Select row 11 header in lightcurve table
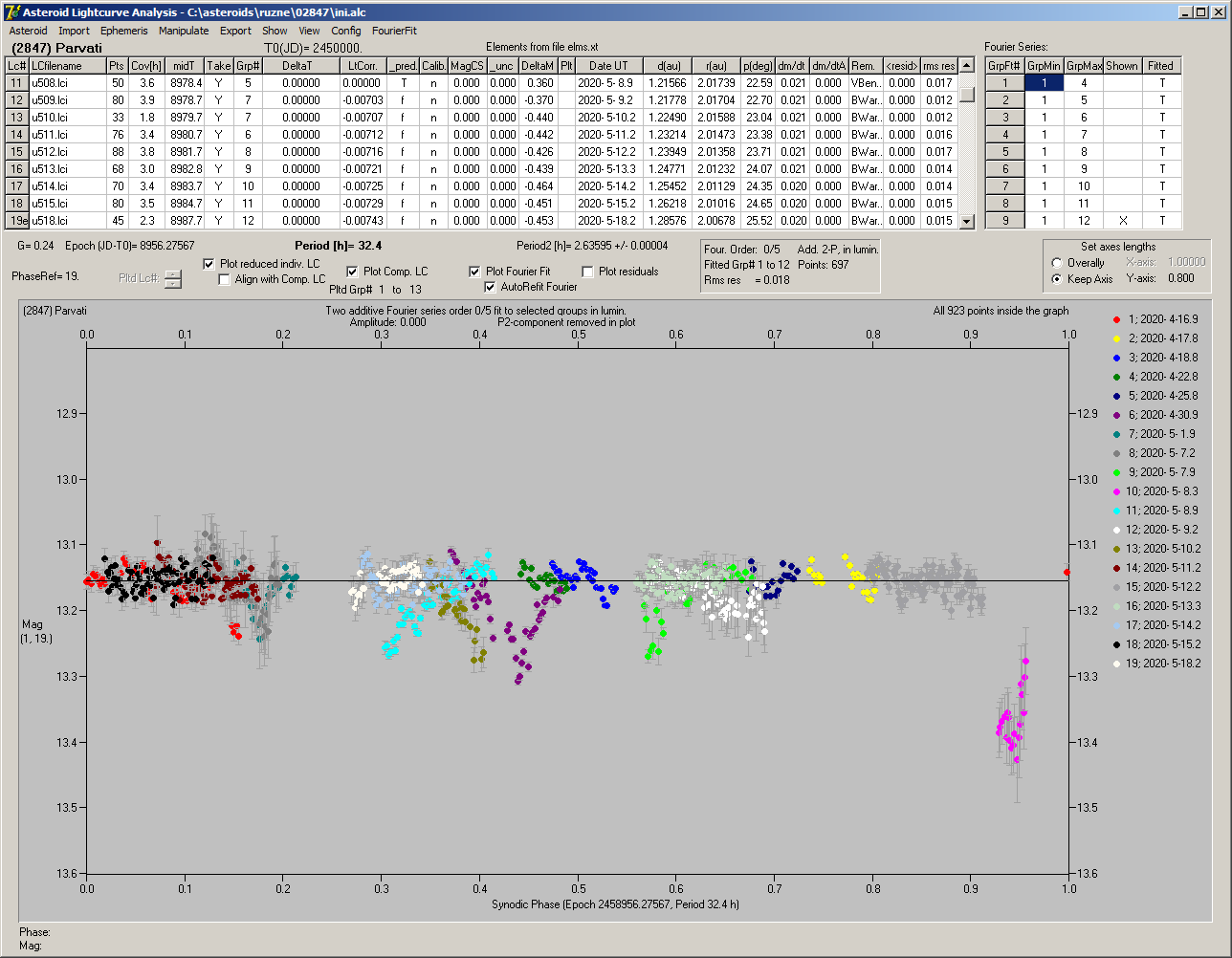 pos(17,83)
